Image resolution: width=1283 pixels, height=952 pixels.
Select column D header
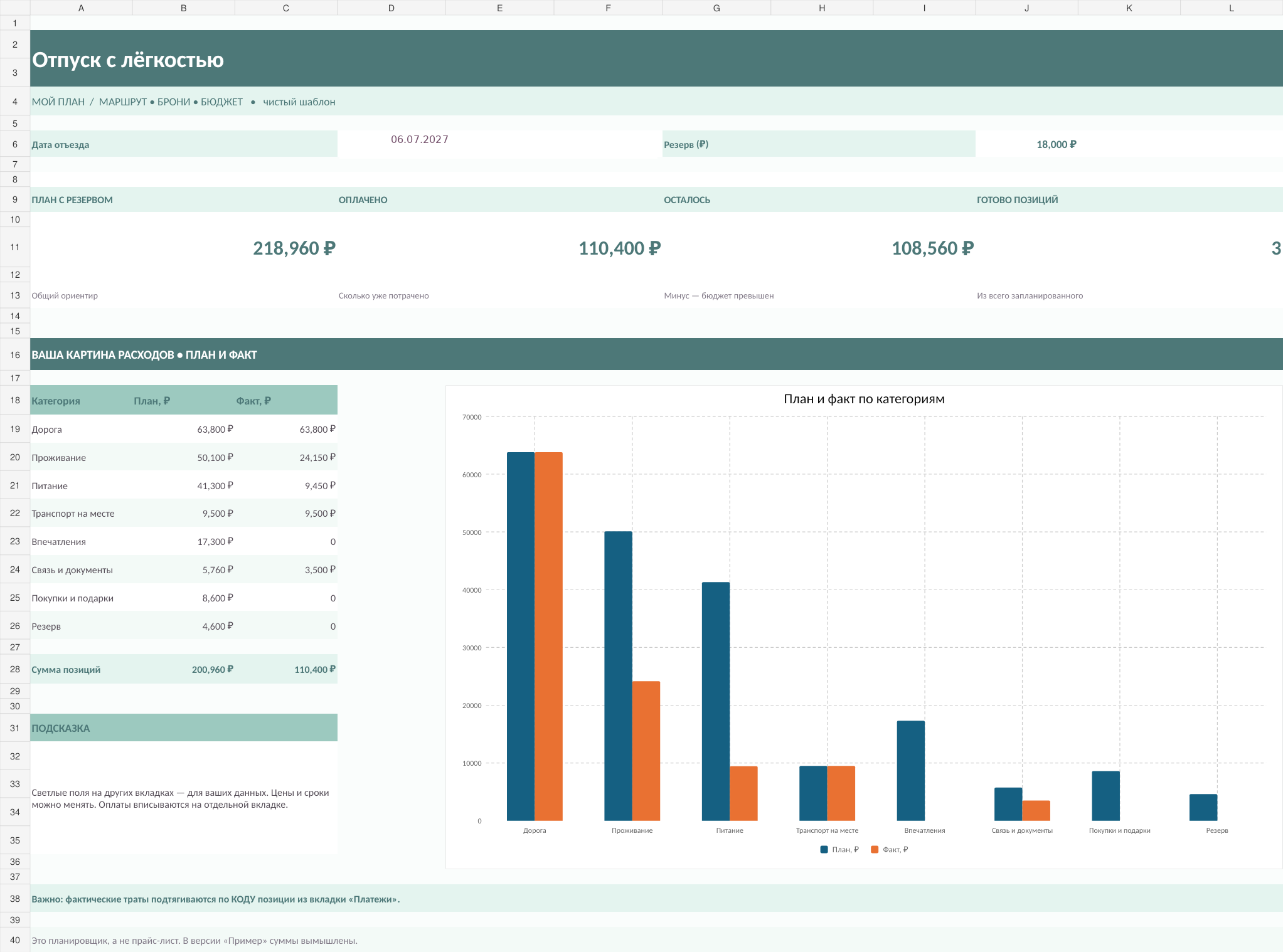[391, 8]
